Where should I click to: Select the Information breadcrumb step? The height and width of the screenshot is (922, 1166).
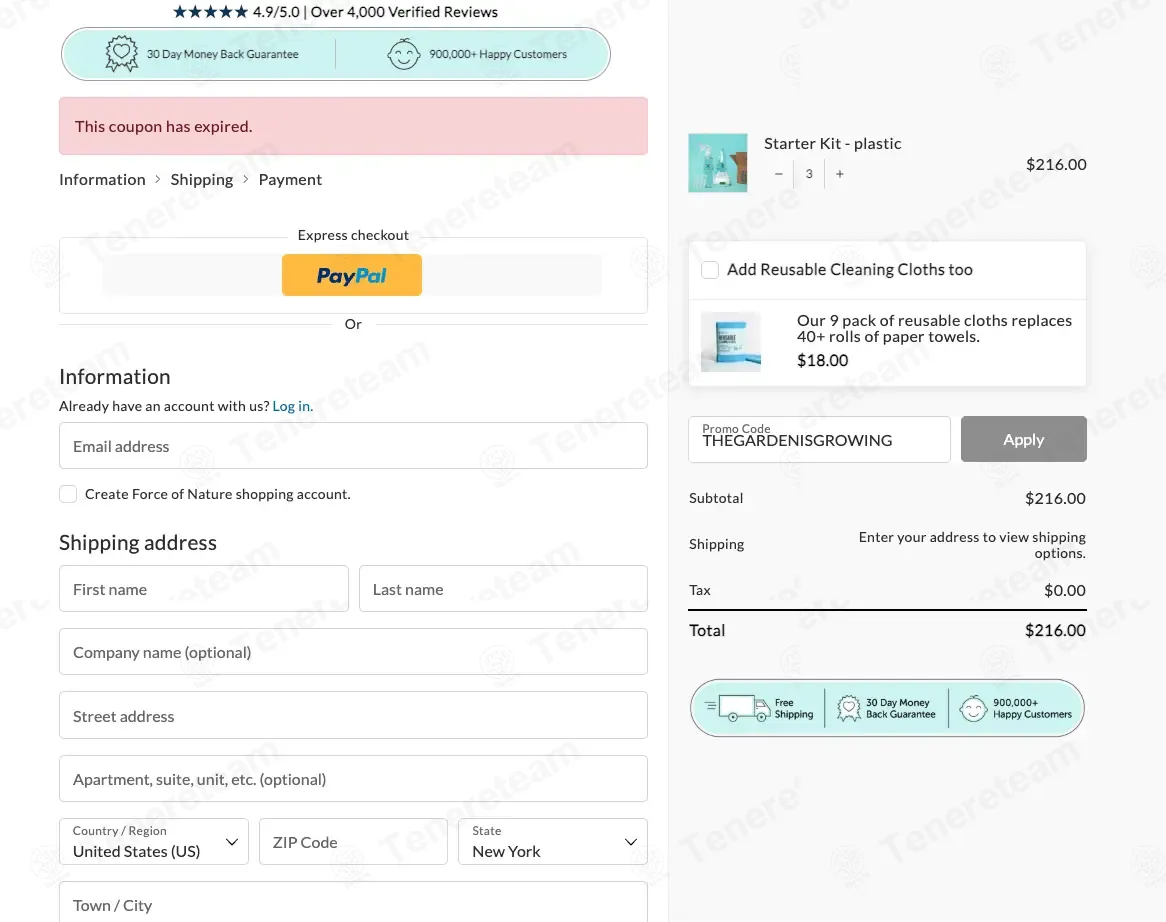click(x=103, y=180)
